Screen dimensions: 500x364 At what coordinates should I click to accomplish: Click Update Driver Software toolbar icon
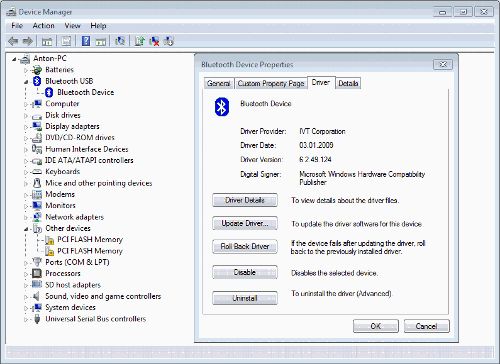[x=139, y=41]
